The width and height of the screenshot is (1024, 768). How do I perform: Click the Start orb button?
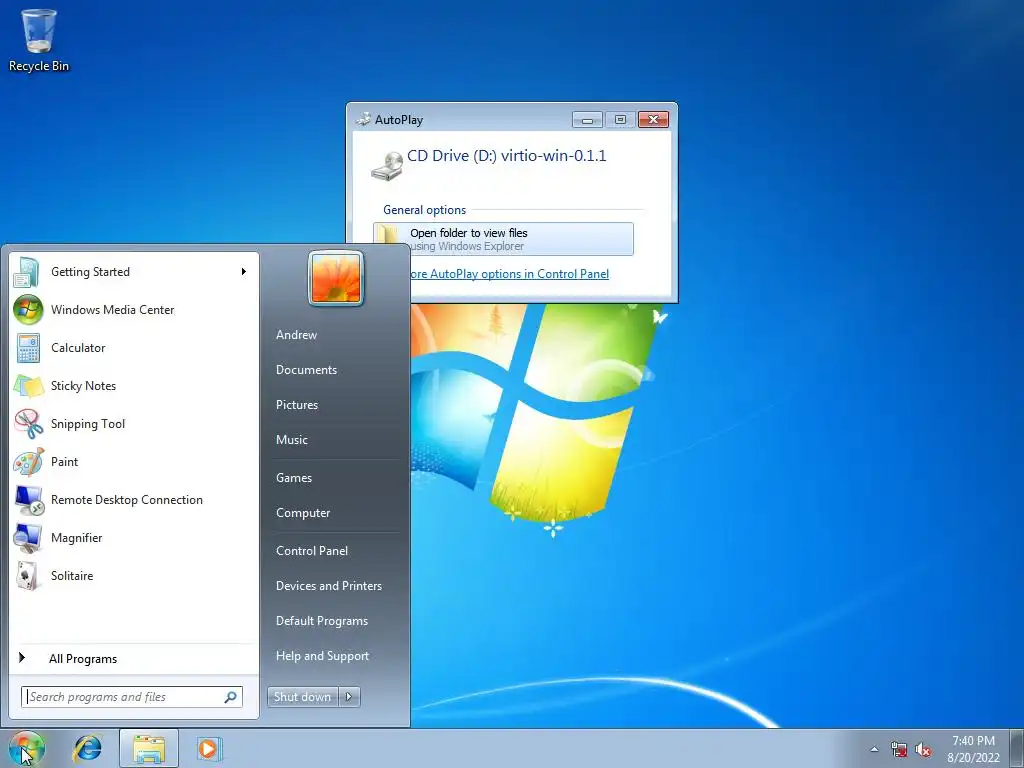[26, 748]
